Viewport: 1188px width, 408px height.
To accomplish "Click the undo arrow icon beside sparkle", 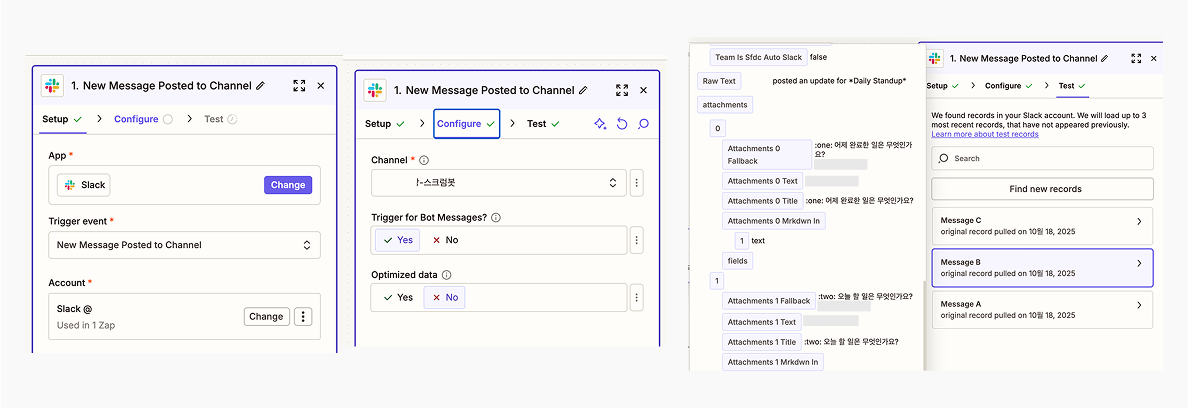I will click(621, 124).
